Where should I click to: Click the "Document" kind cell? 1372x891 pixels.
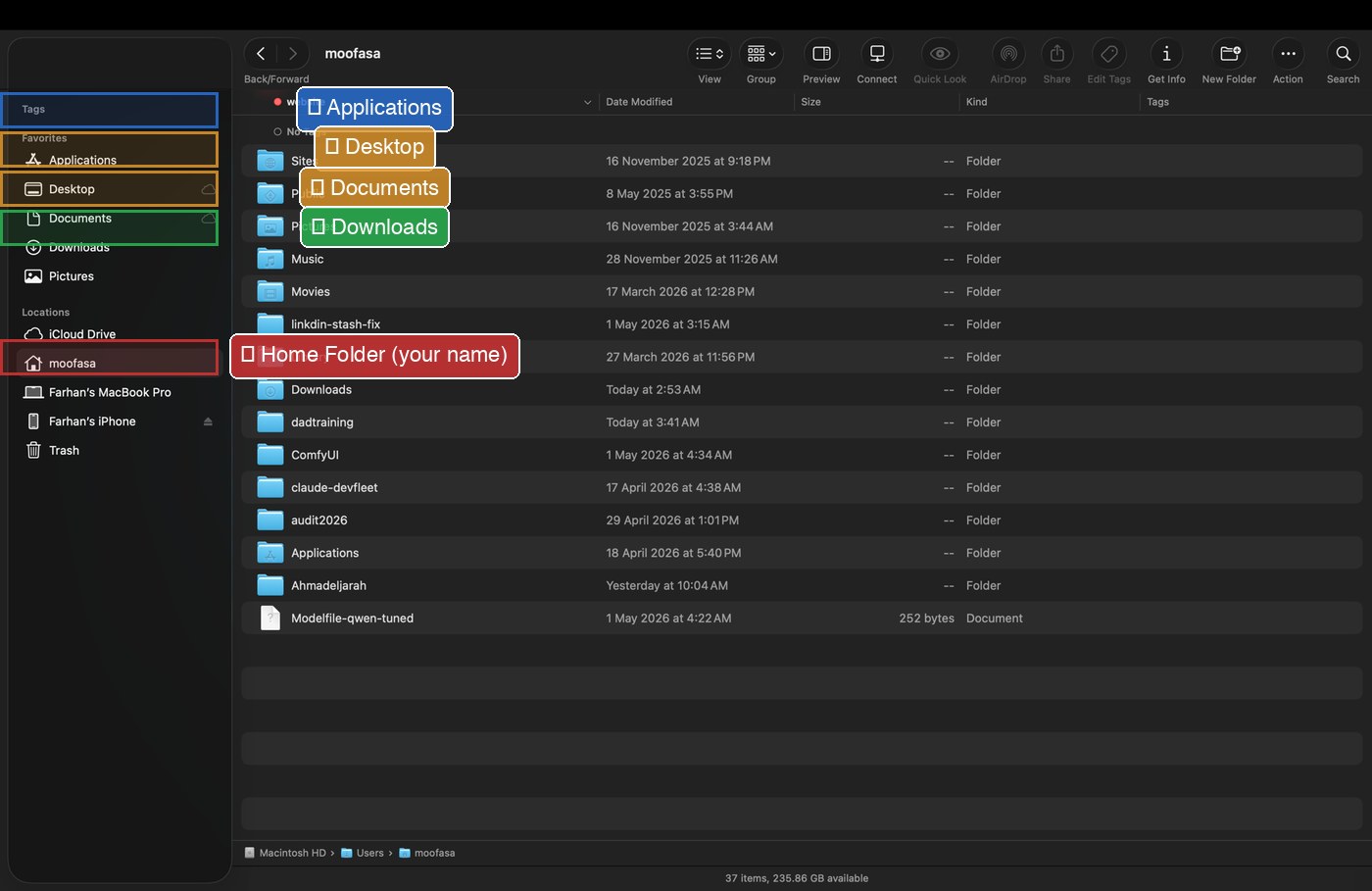(x=994, y=619)
